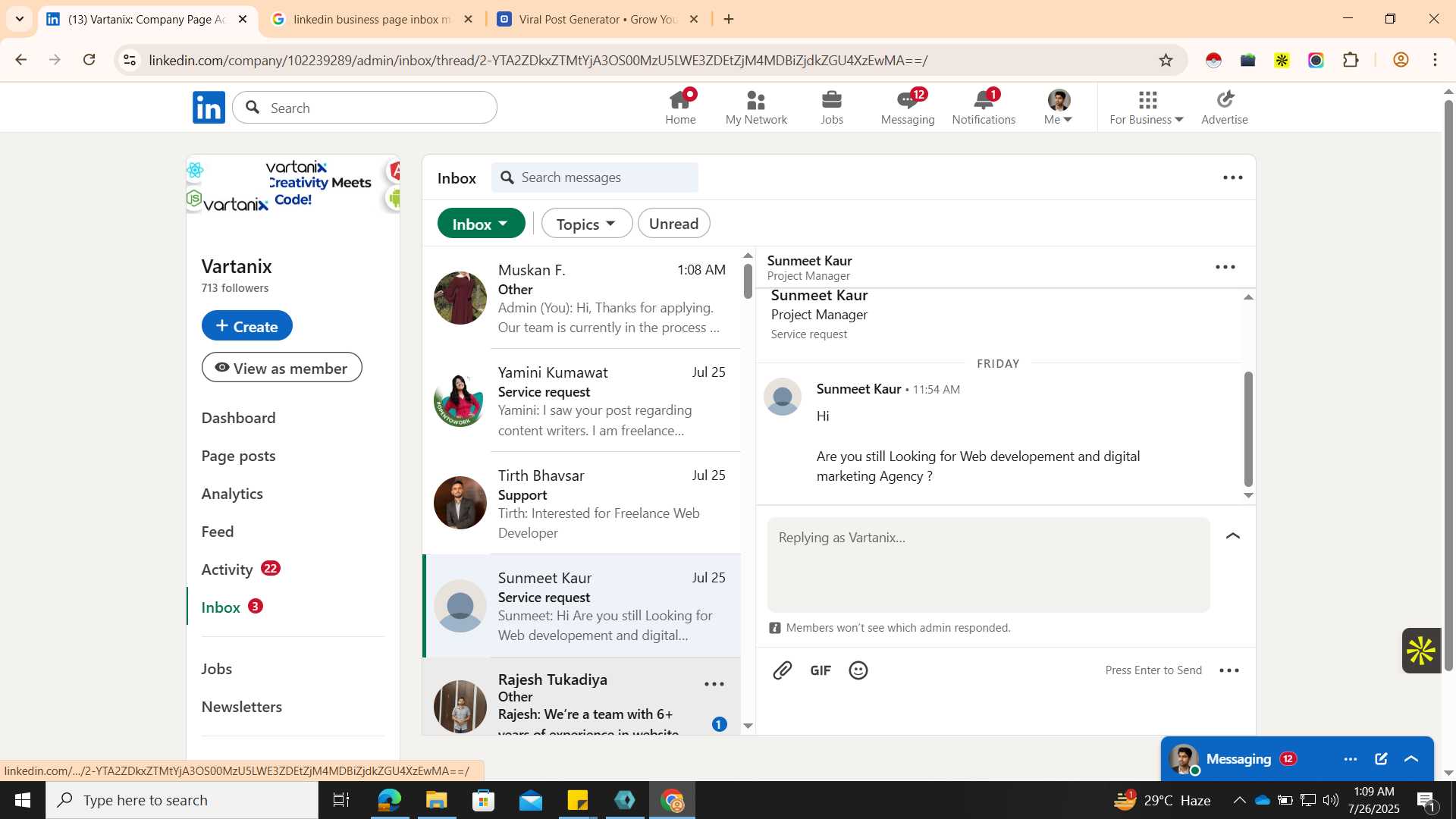Open the Me profile dropdown

pos(1059,107)
